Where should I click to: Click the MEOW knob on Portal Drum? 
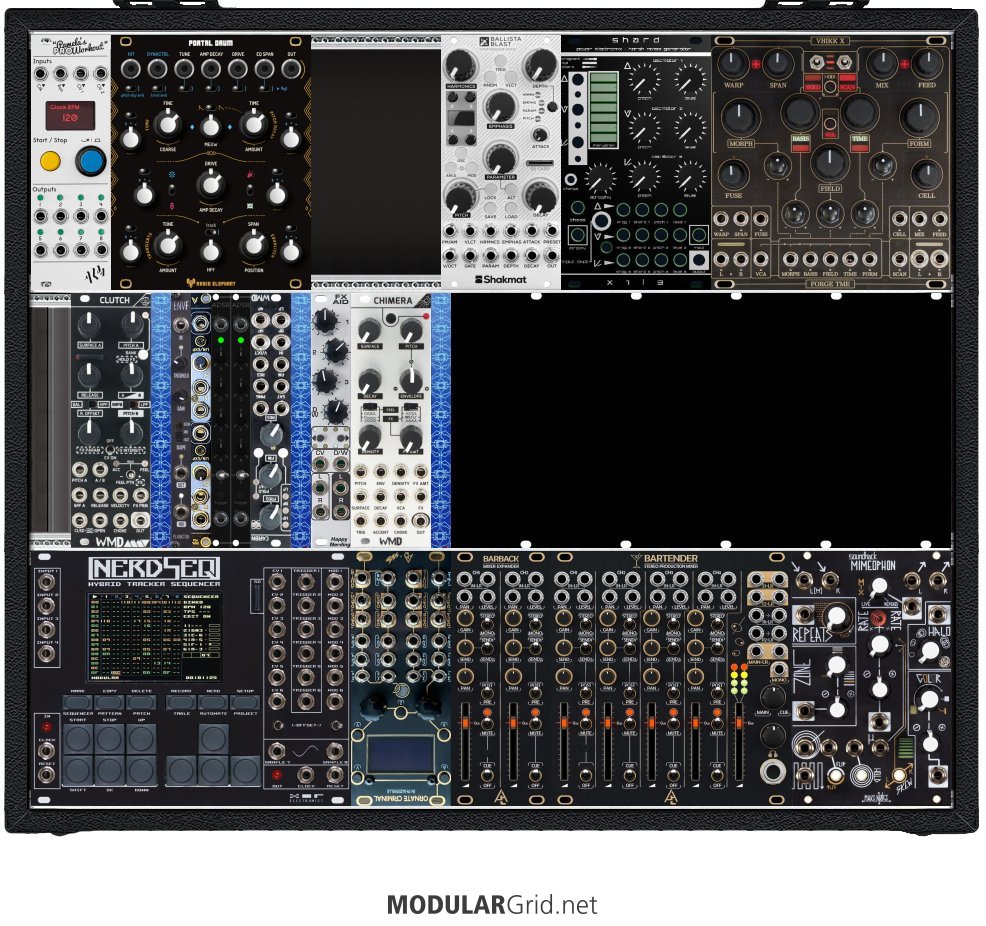[x=210, y=127]
